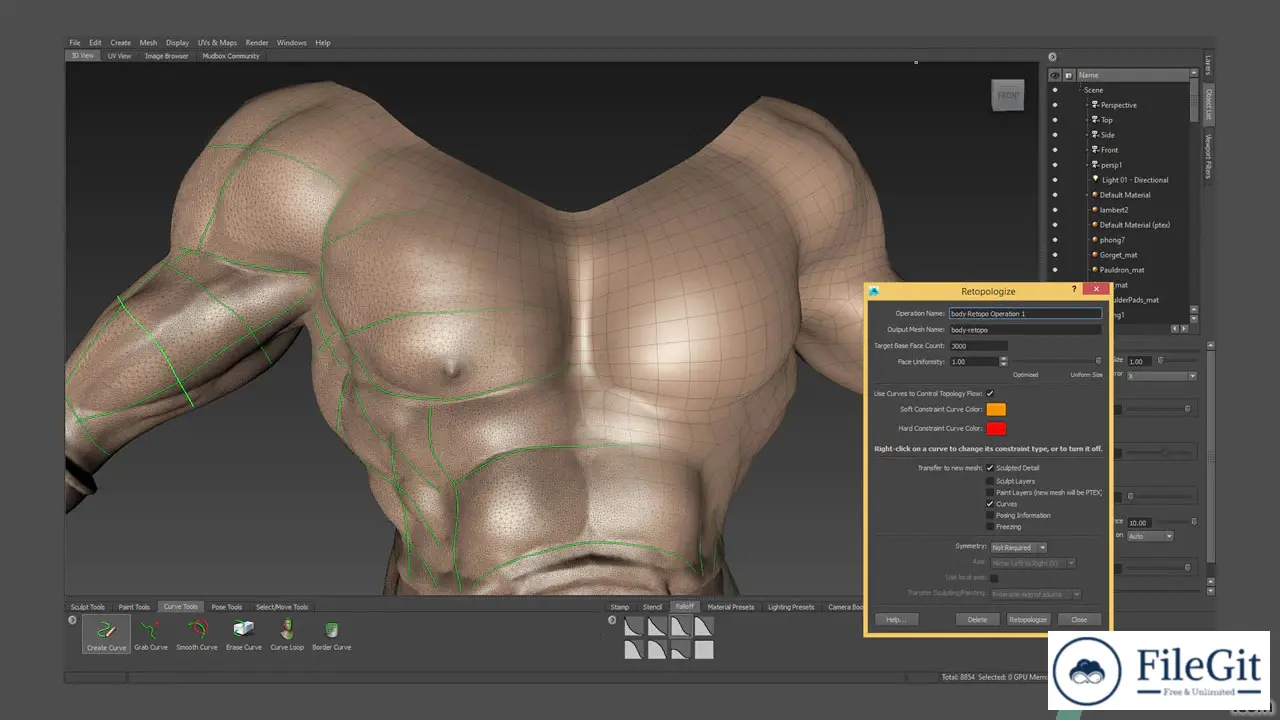Check the Paint Layers option
1280x720 pixels.
click(990, 493)
